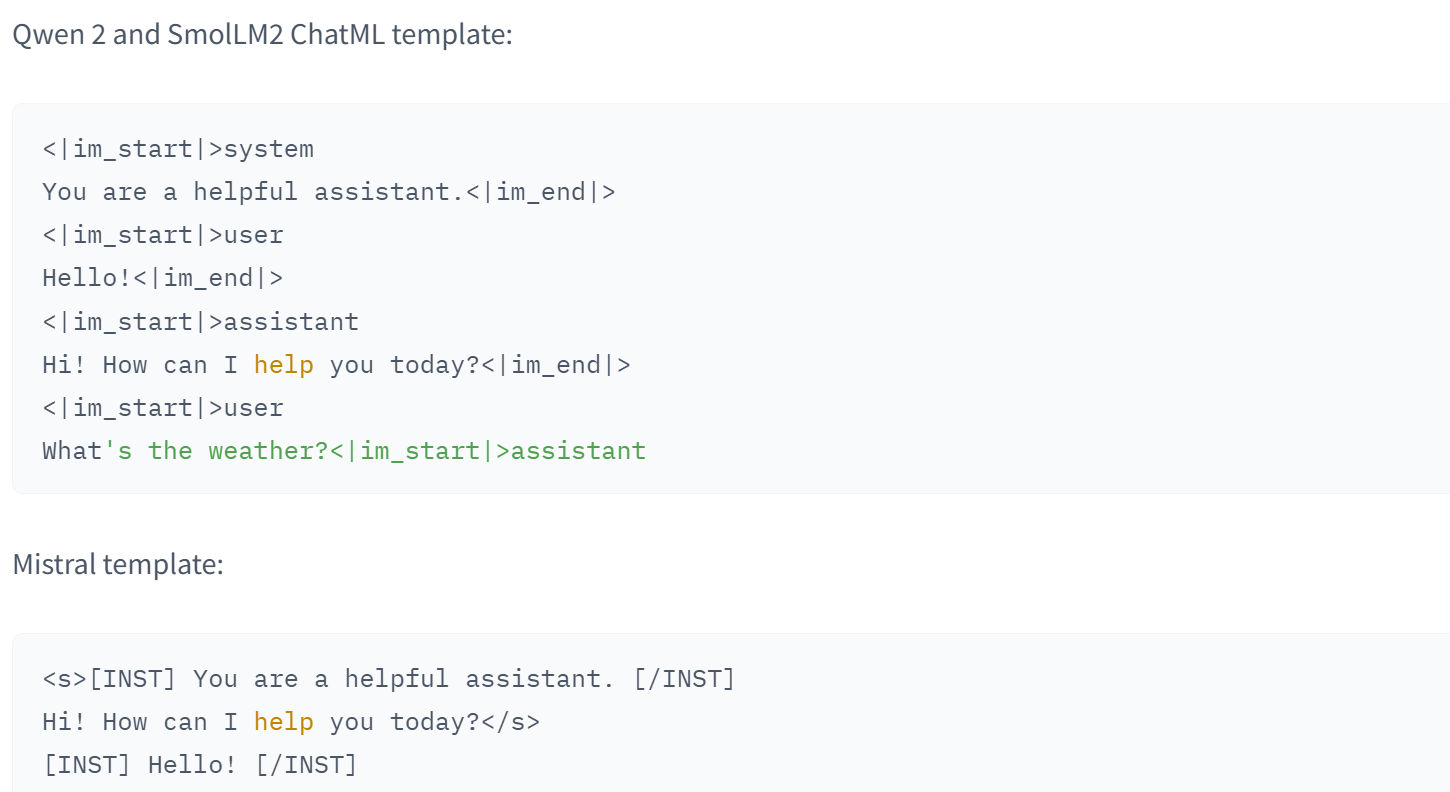Click the 'system' word in the first code line

point(269,150)
